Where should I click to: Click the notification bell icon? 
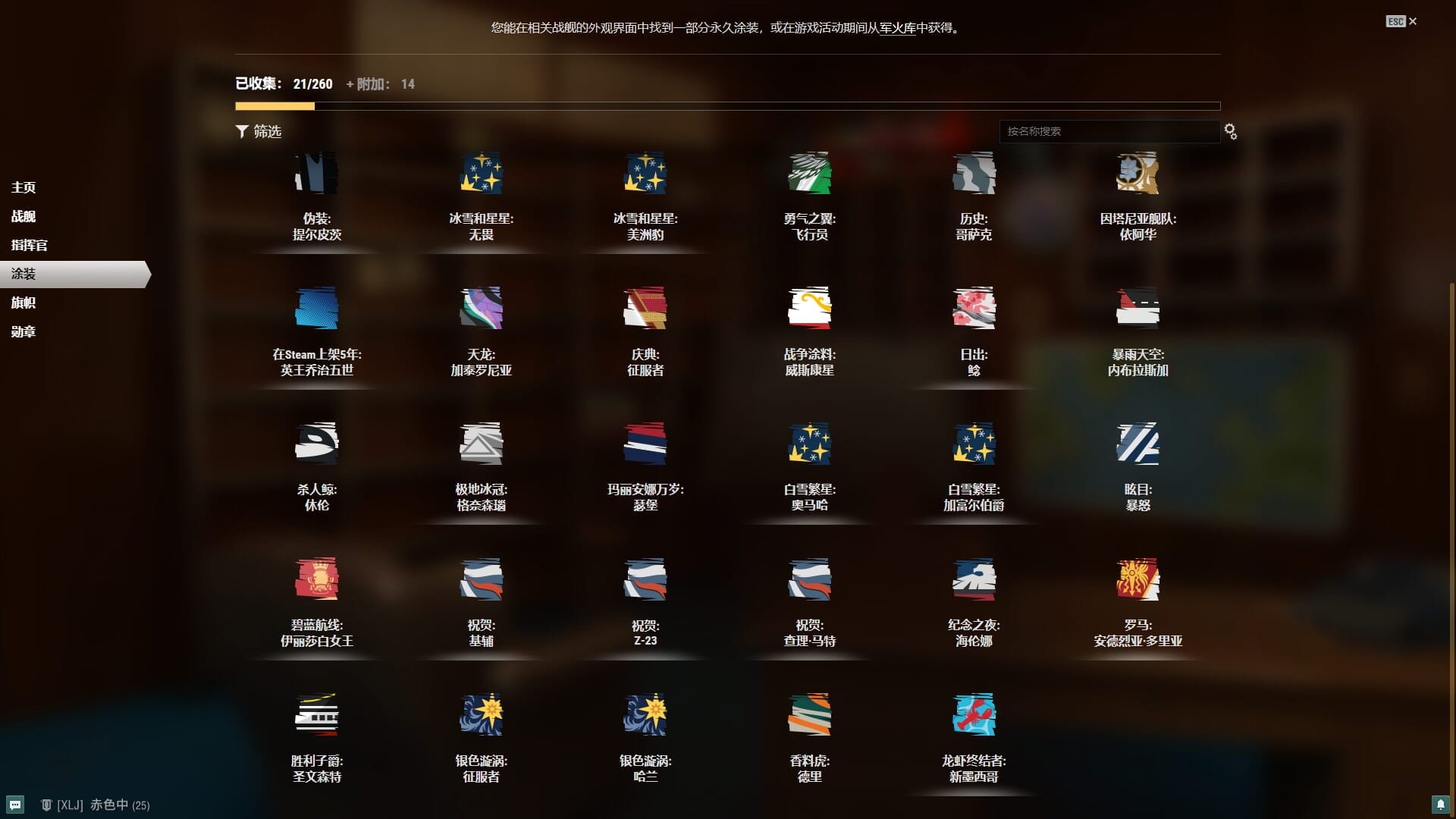tap(1440, 805)
